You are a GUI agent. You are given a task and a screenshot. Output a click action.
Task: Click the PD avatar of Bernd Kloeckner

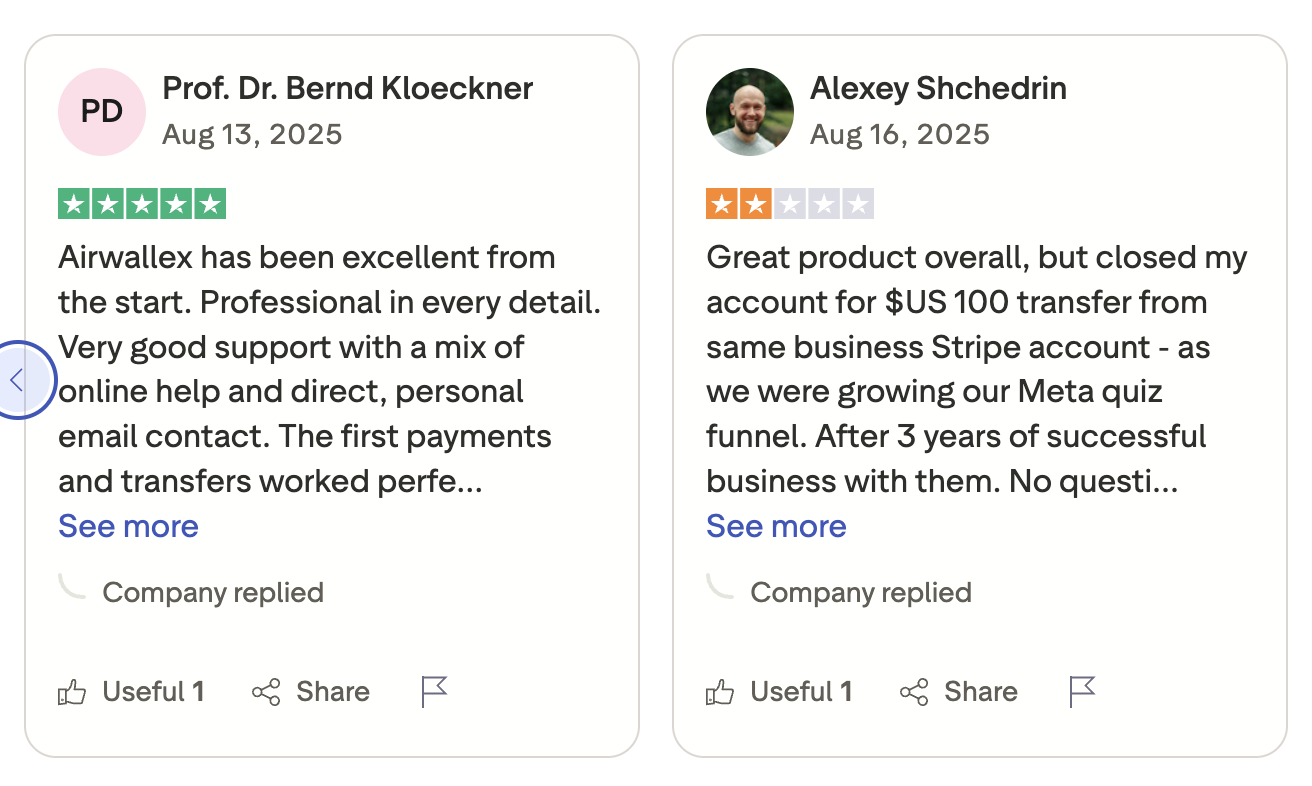pyautogui.click(x=102, y=112)
